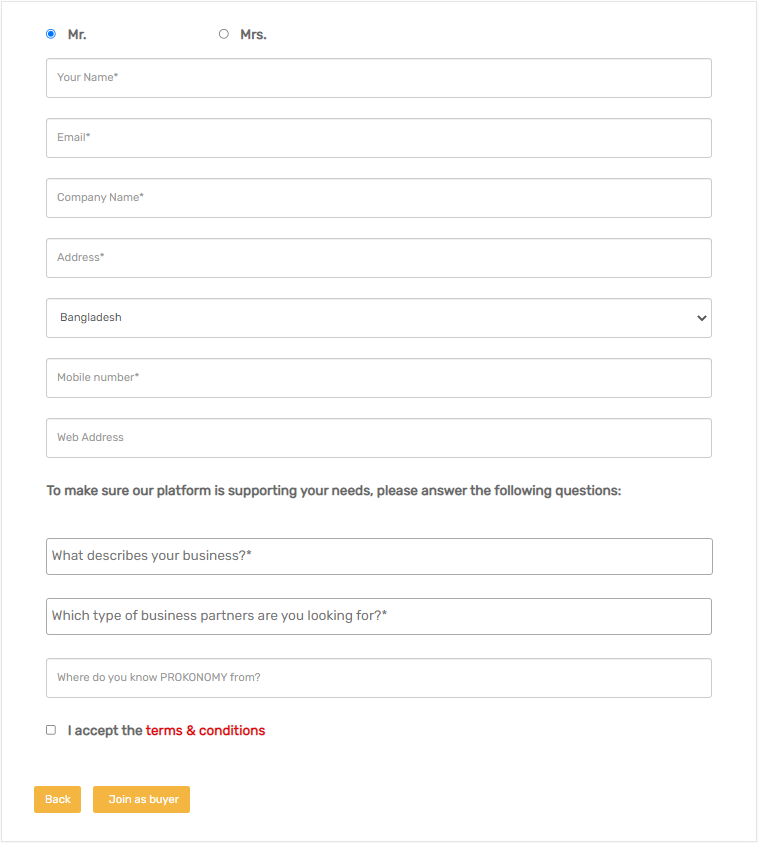Click the chevron arrow of country select
Image resolution: width=759 pixels, height=843 pixels.
click(702, 318)
